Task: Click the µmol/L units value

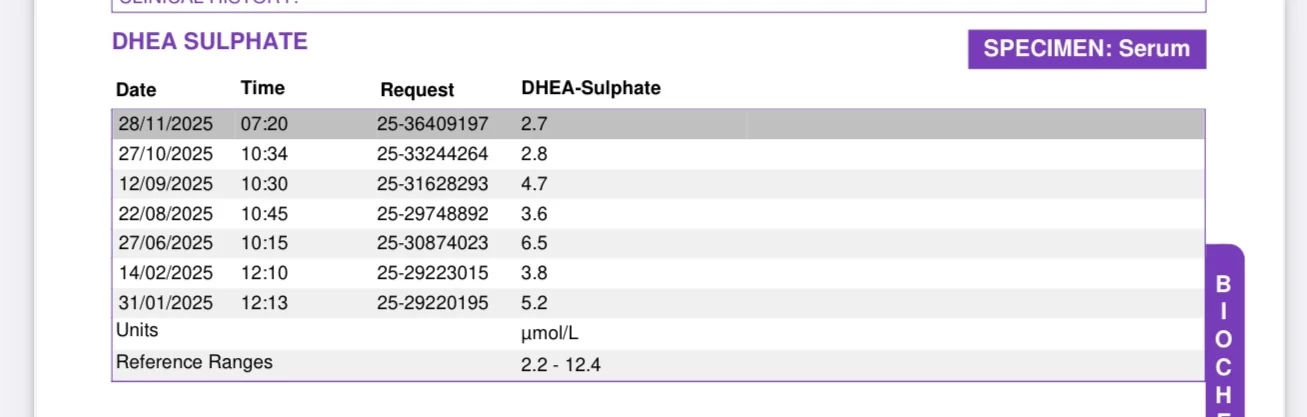Action: coord(550,333)
